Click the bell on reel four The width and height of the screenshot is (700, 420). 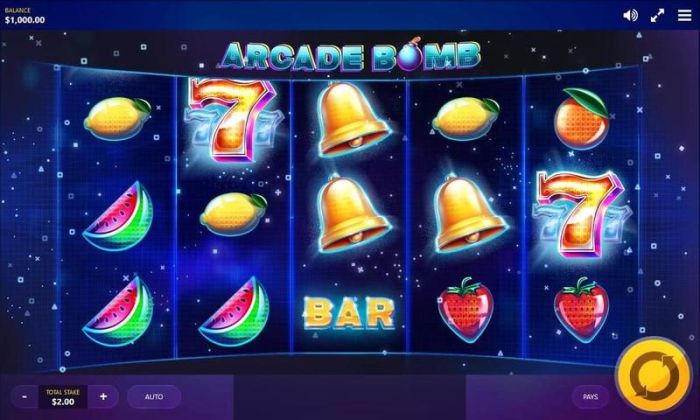(469, 214)
